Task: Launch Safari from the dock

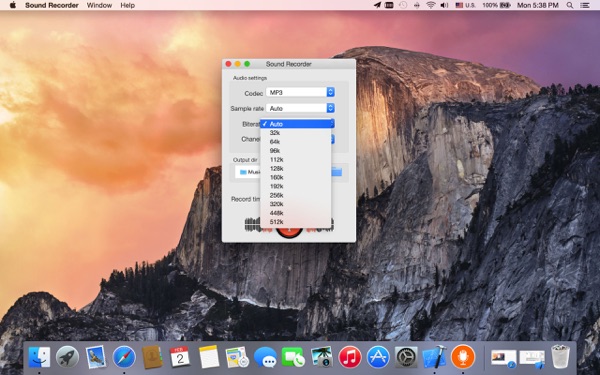Action: pos(124,357)
